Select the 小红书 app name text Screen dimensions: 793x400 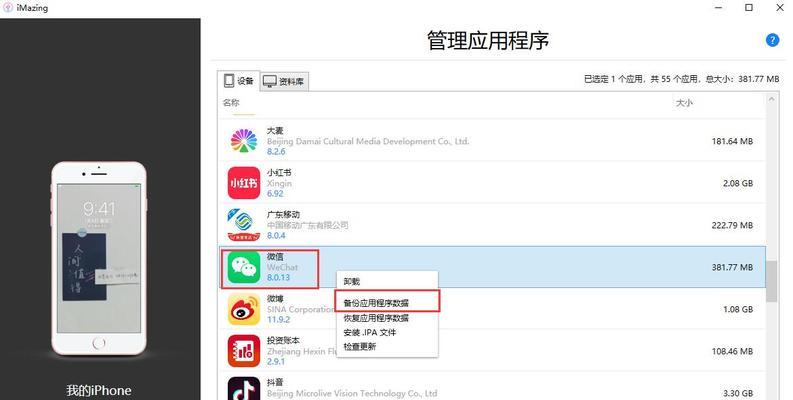pos(279,172)
